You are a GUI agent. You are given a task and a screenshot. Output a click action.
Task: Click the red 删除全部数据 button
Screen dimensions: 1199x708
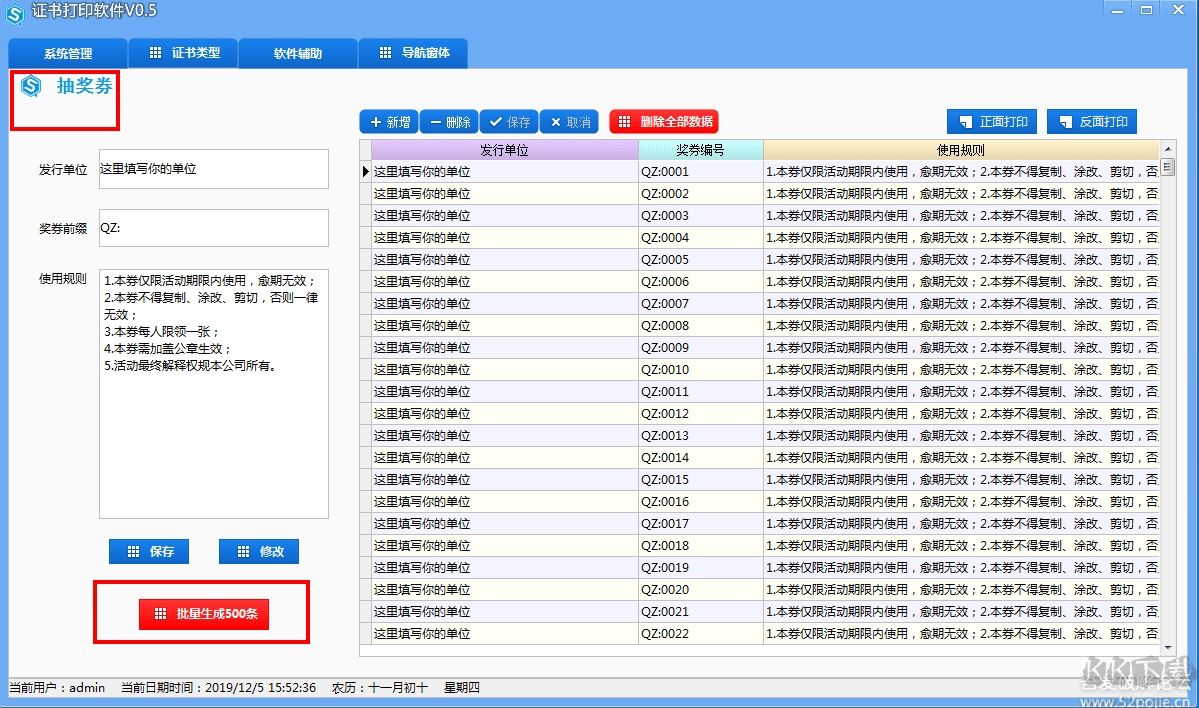tap(664, 122)
